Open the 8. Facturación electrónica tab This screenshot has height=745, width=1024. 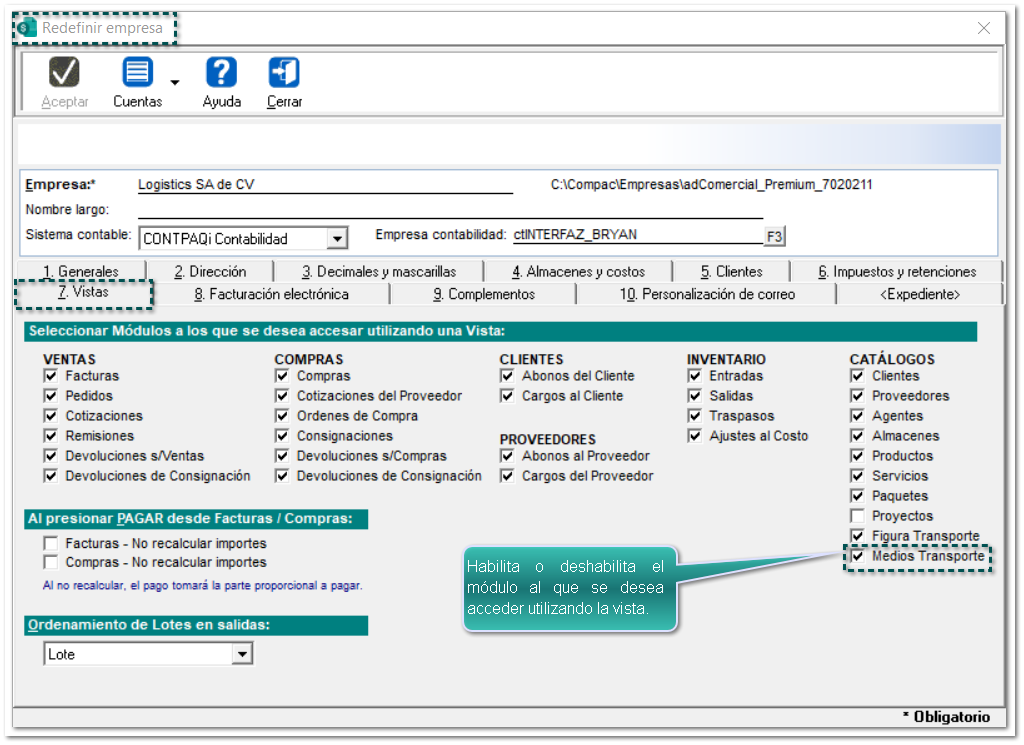(x=271, y=294)
